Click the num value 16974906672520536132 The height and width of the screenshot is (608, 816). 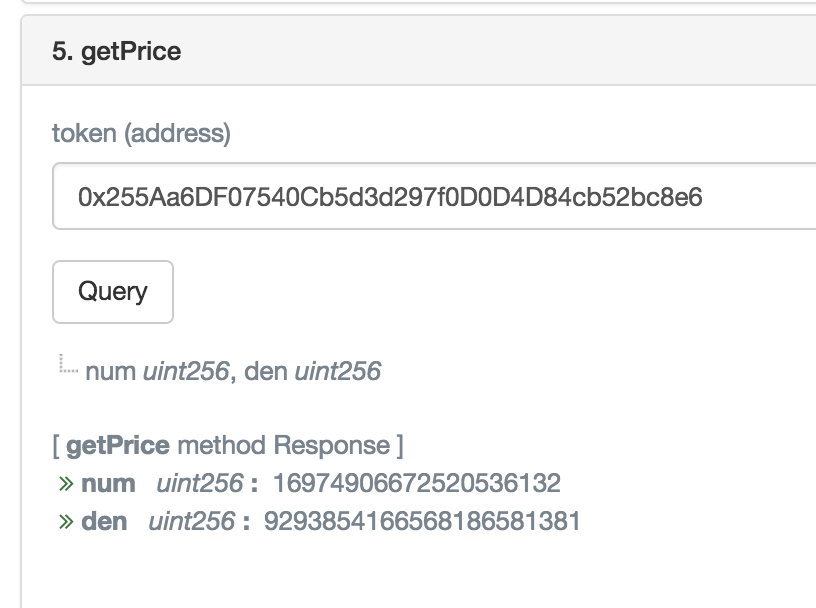(x=416, y=484)
